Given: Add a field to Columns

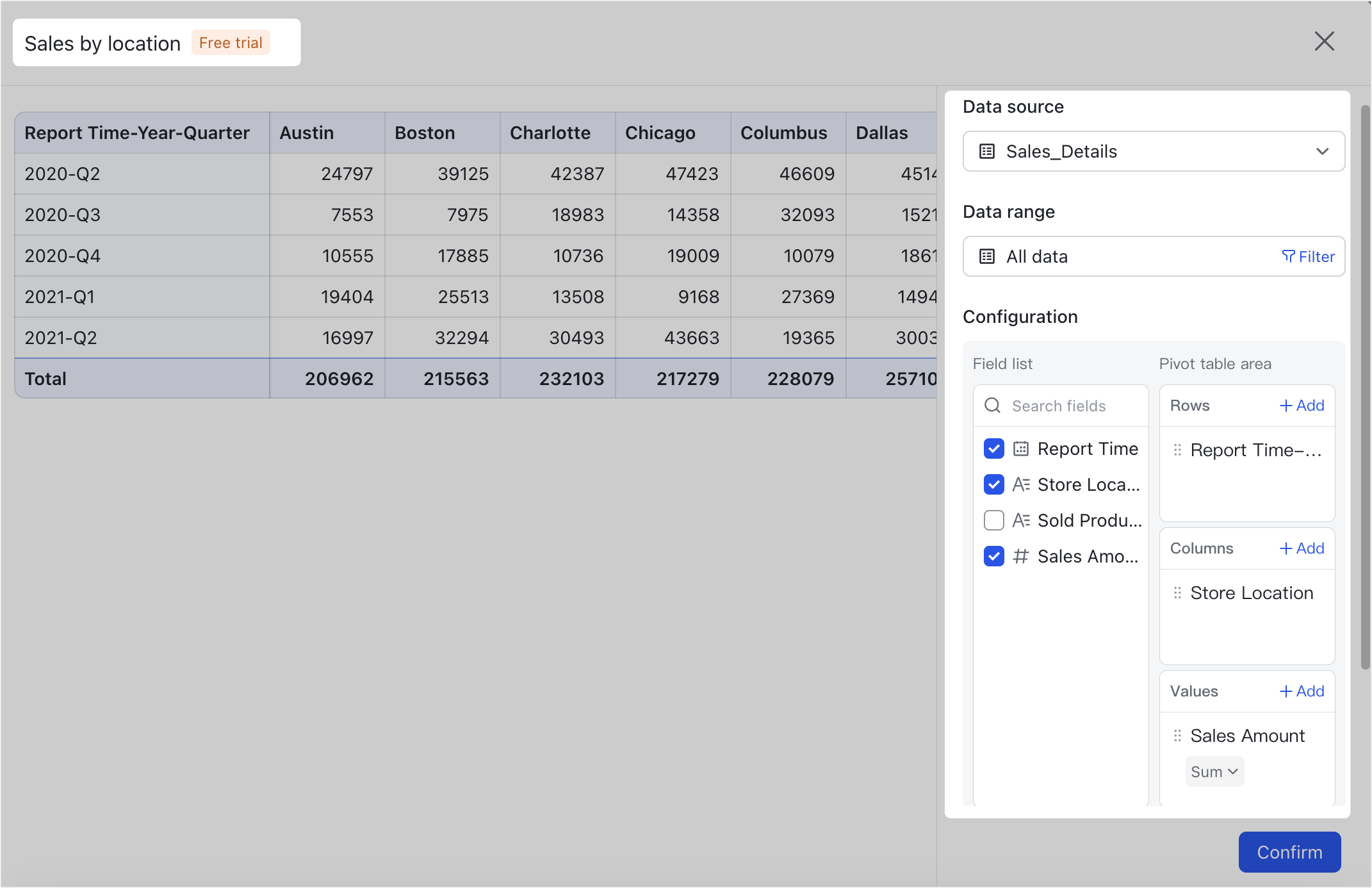Looking at the screenshot, I should click(x=1302, y=548).
